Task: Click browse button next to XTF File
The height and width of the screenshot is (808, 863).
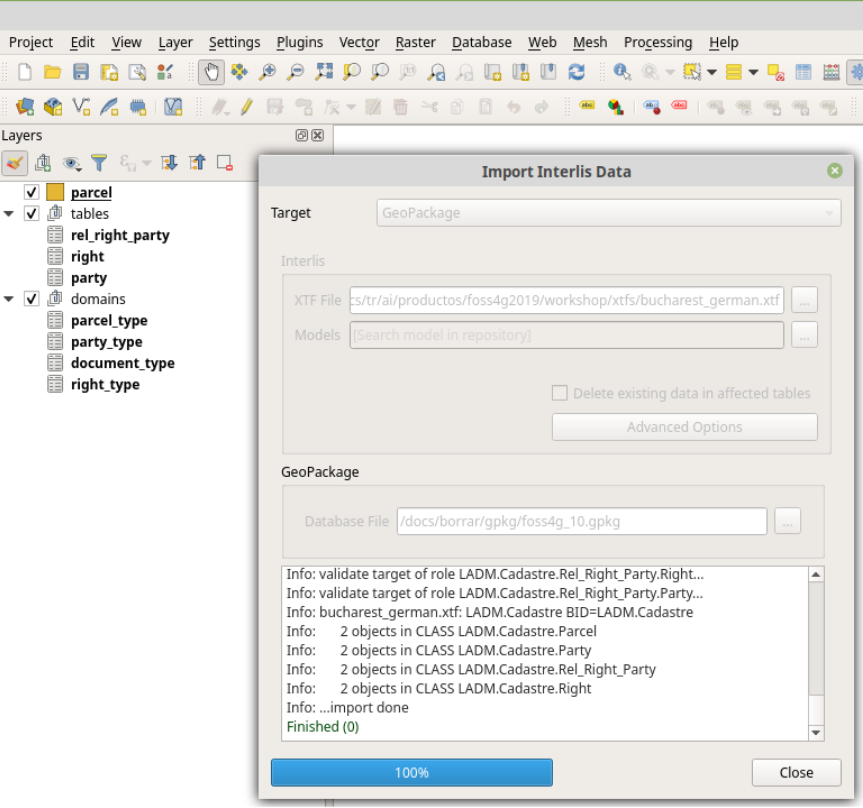Action: 804,301
